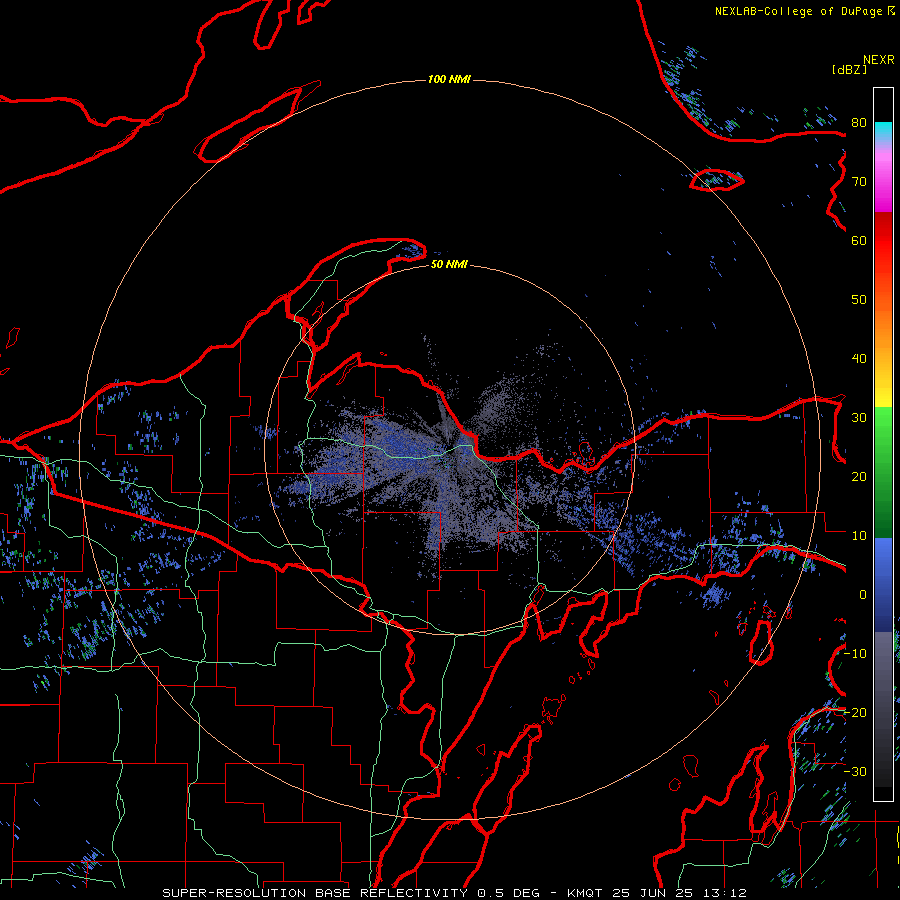Click the 25 JUN 25 date text
Viewport: 900px width, 900px height.
(x=651, y=893)
